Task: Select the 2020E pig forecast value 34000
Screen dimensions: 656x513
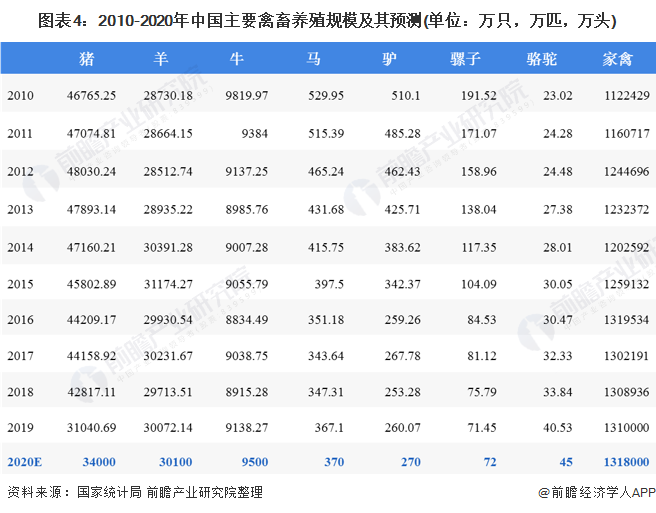Action: (98, 460)
